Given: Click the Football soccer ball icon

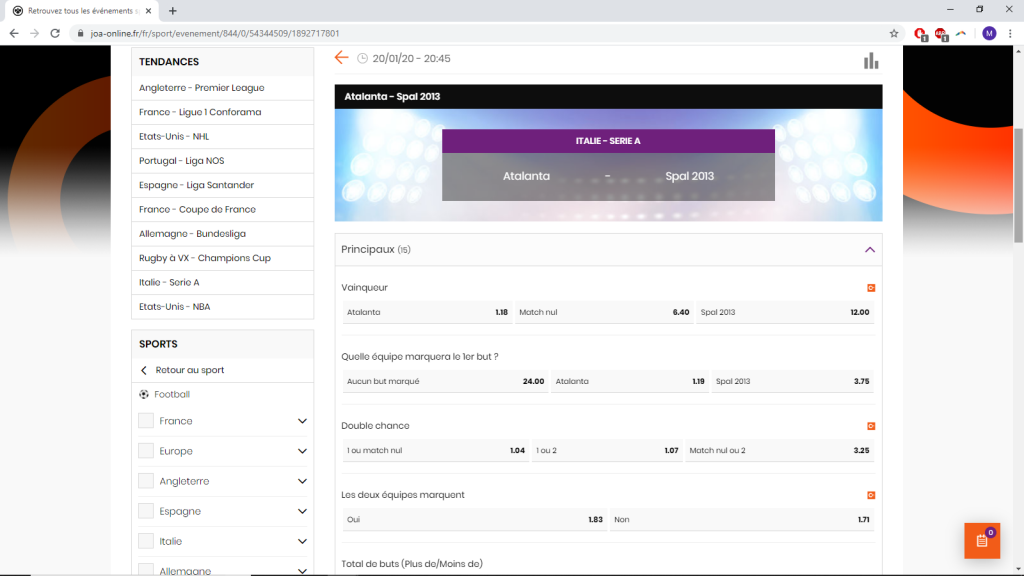Looking at the screenshot, I should coord(144,394).
